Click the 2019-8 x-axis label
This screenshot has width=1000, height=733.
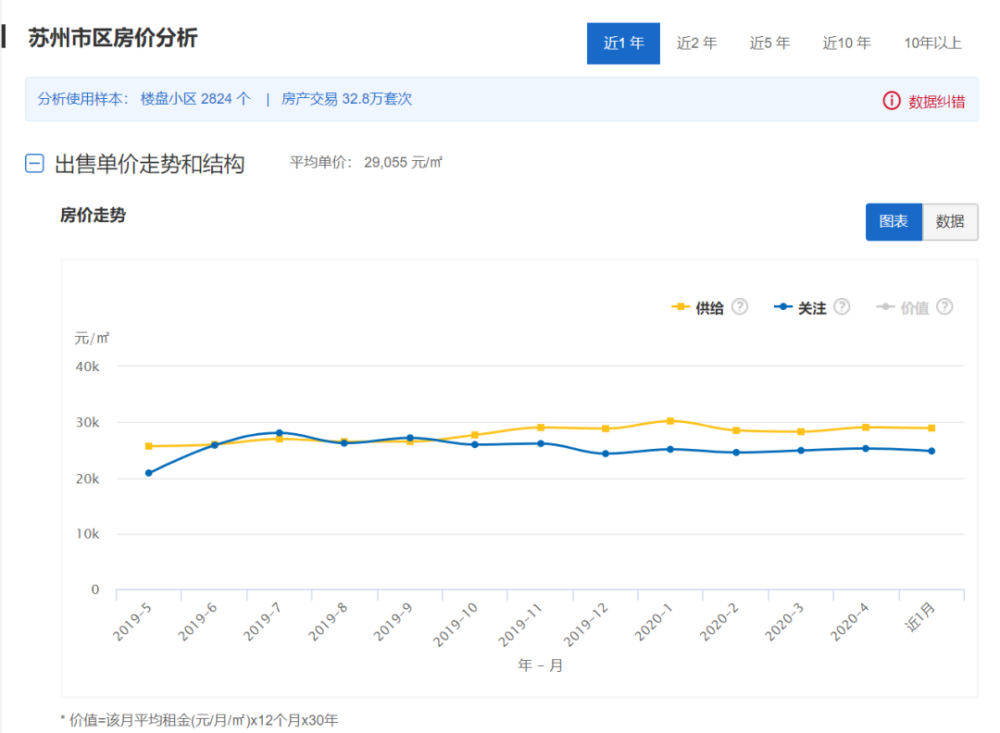(x=328, y=621)
